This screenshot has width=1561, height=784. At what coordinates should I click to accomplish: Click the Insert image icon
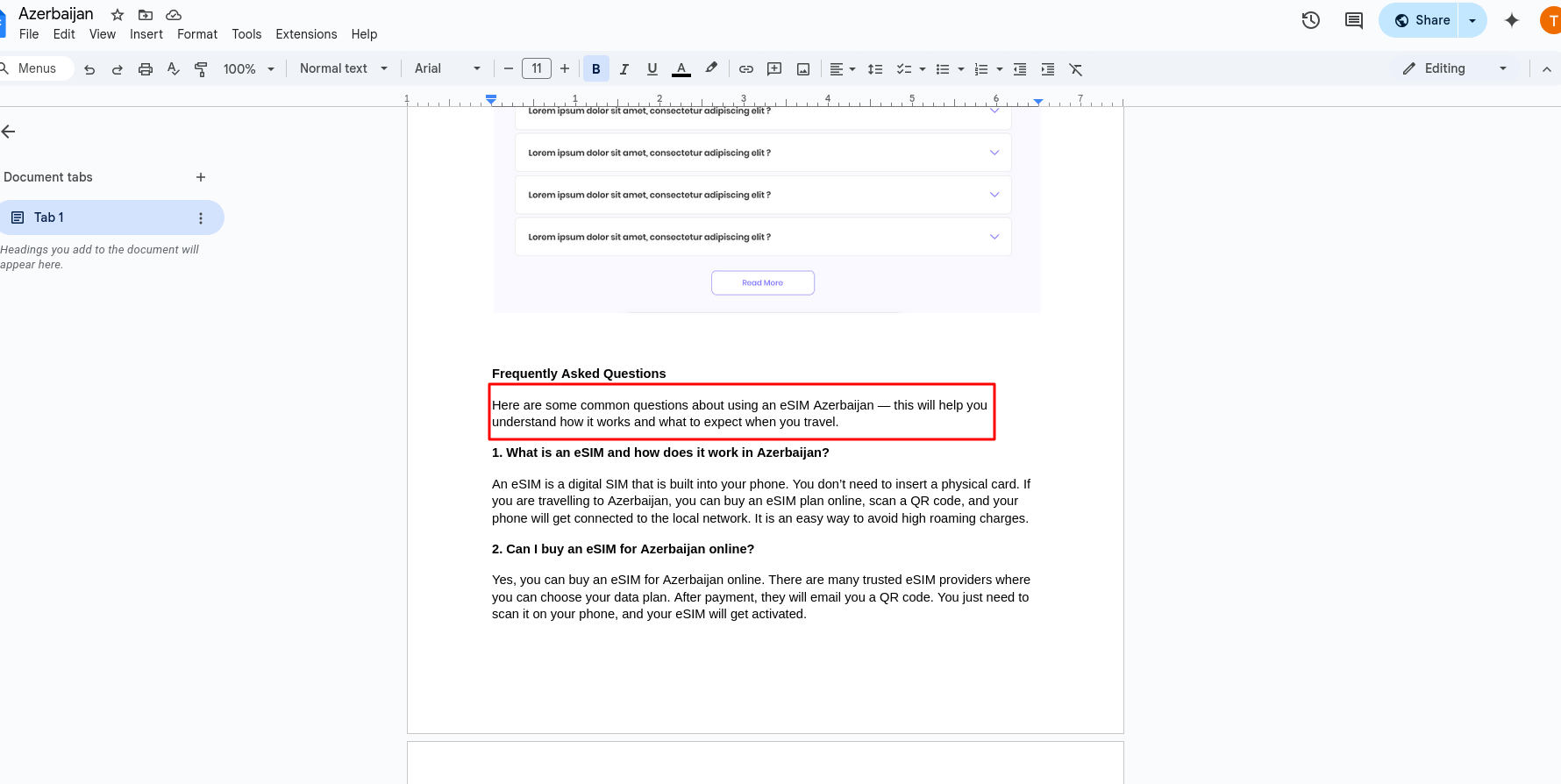tap(803, 69)
